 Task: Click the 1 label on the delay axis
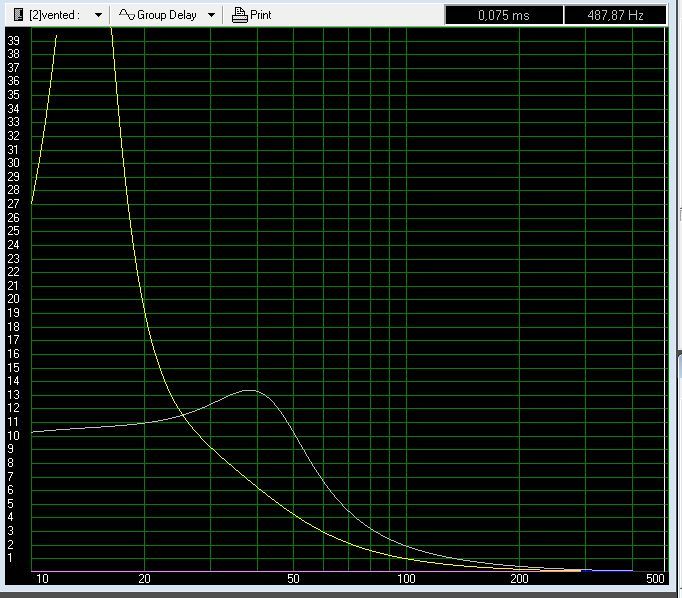tap(11, 558)
